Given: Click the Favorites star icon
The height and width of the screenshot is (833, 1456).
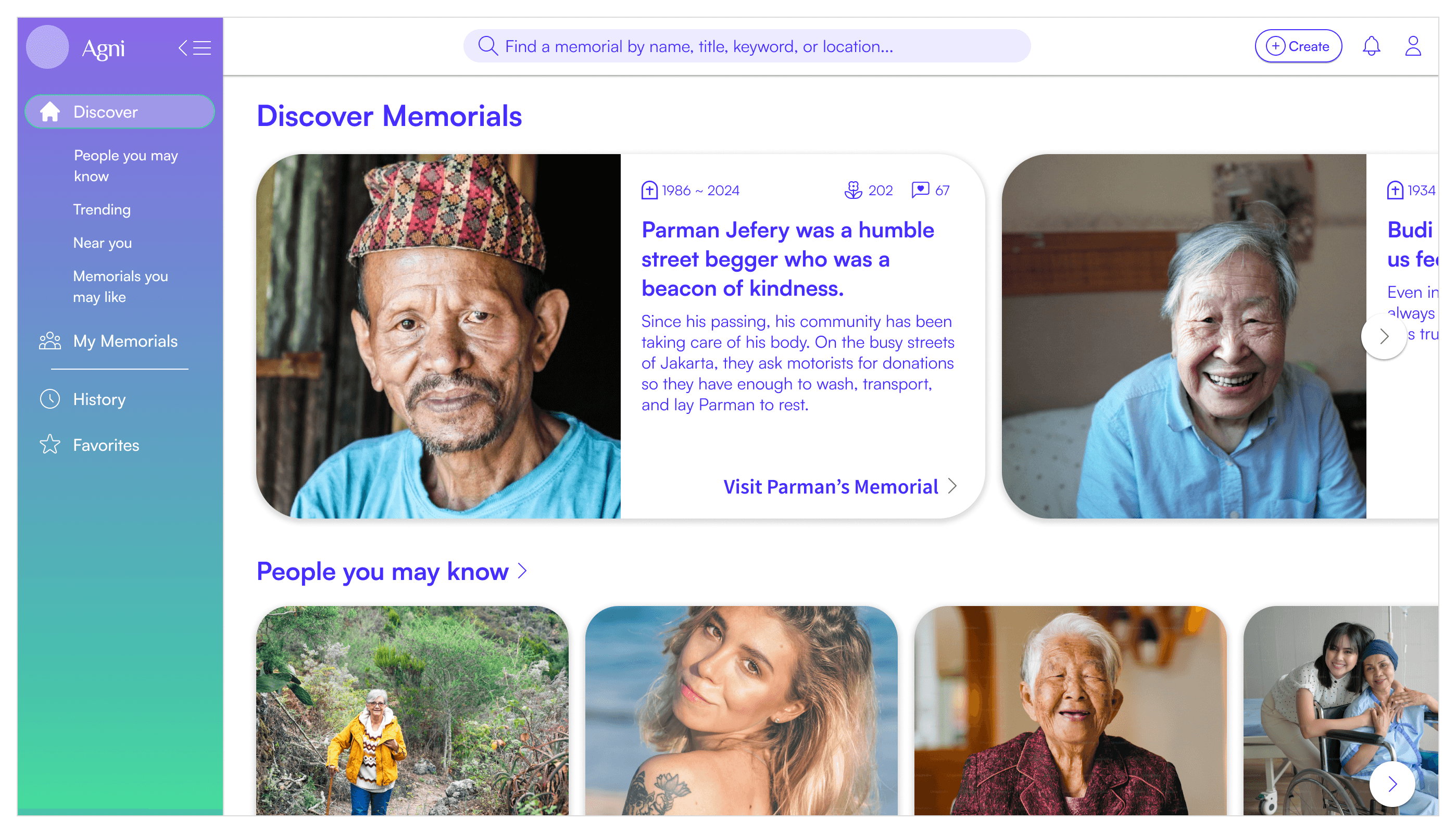Looking at the screenshot, I should coord(50,445).
